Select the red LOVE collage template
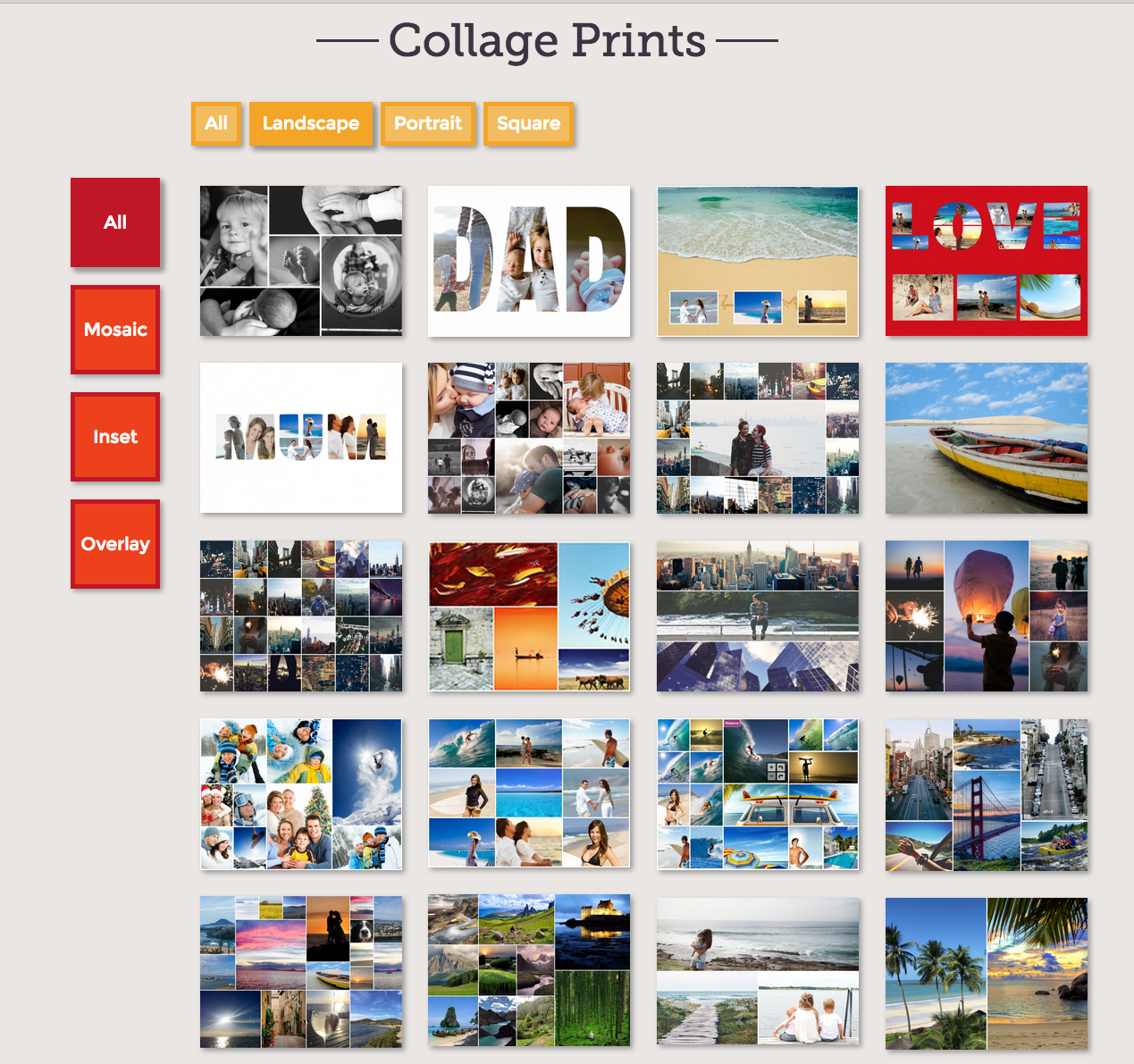1134x1064 pixels. tap(987, 261)
